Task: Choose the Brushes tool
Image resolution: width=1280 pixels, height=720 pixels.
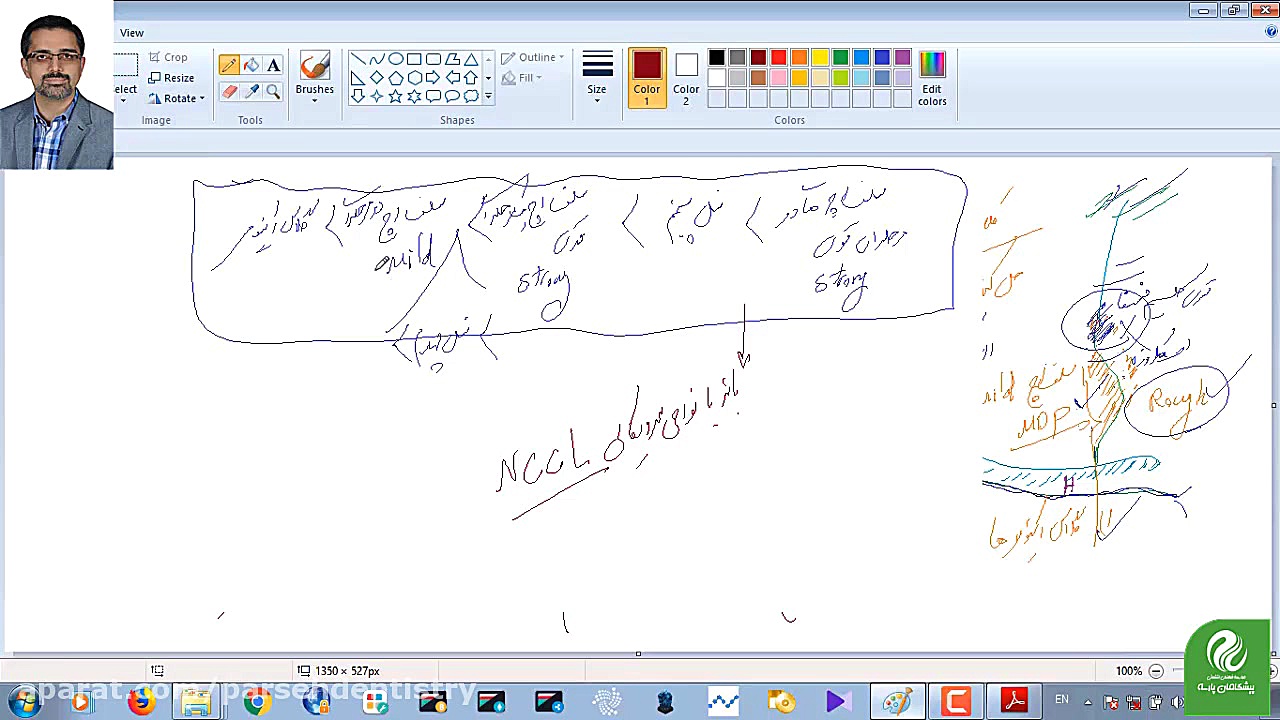Action: pos(314,74)
